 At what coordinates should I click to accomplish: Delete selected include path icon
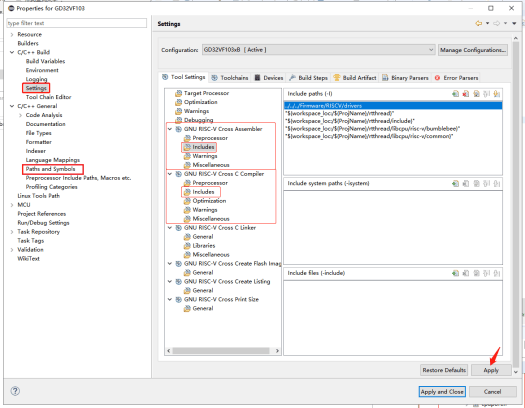[x=466, y=94]
